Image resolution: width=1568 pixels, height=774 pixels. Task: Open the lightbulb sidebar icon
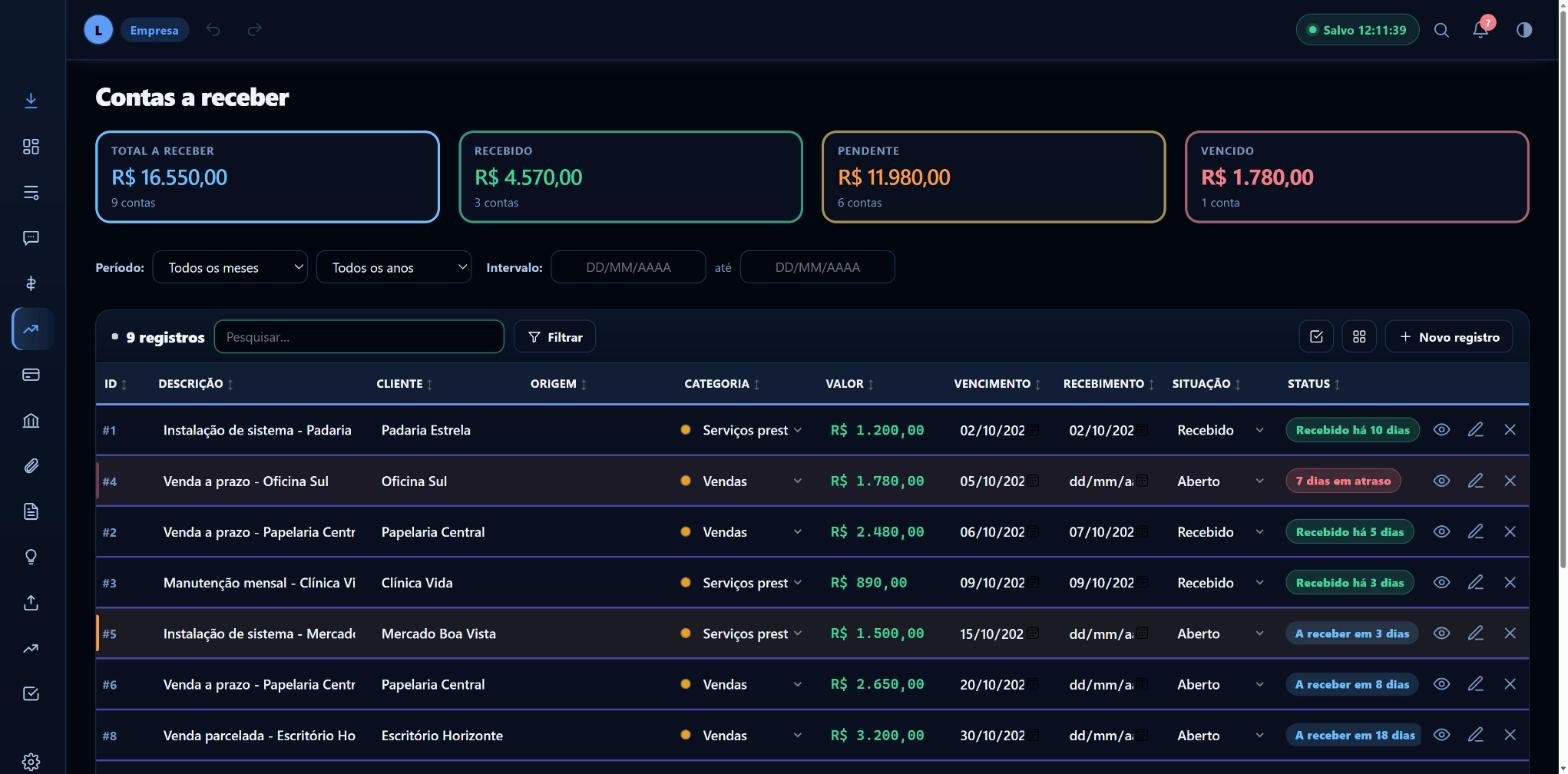coord(31,557)
